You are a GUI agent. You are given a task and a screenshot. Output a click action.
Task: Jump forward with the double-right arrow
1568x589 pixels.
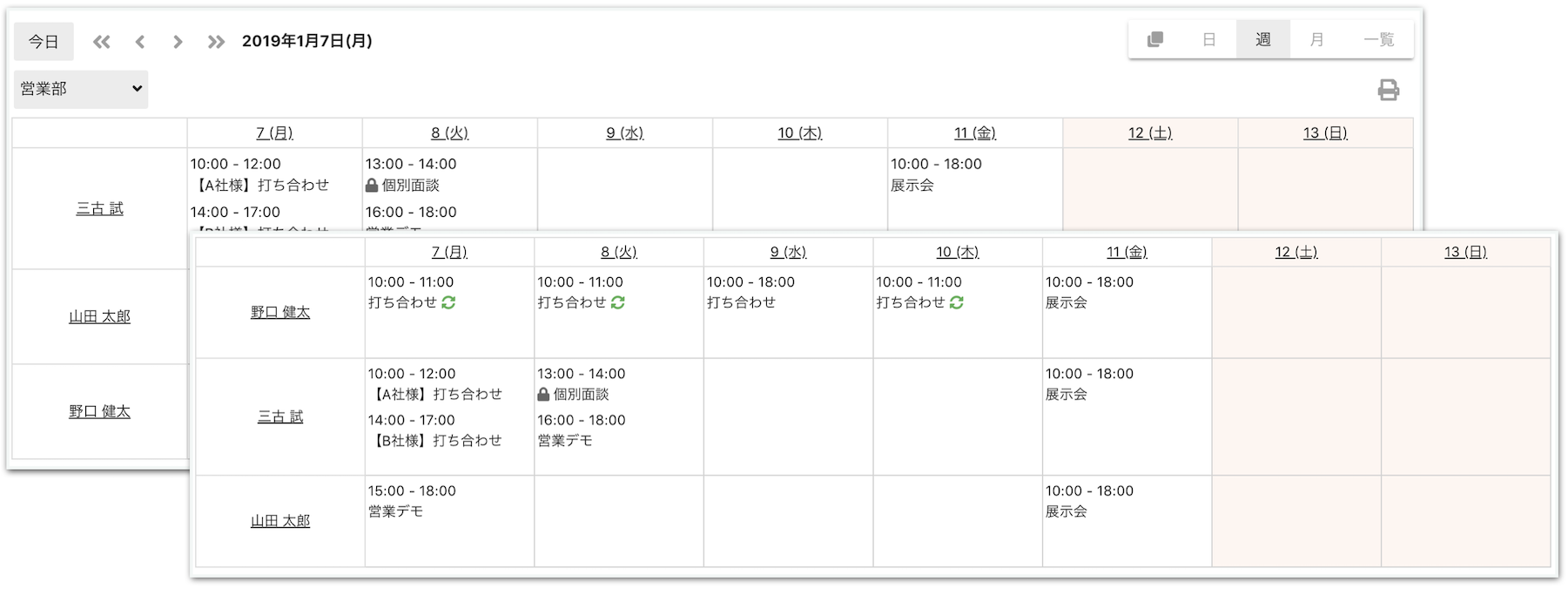pyautogui.click(x=216, y=42)
